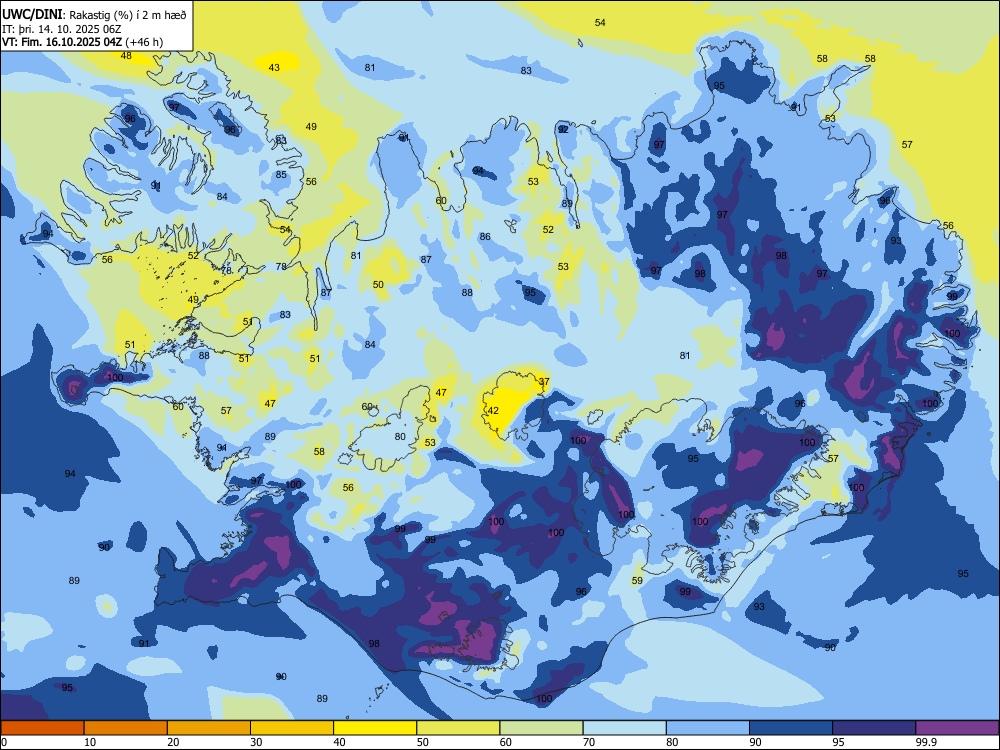This screenshot has height=750, width=1000.
Task: Click the 80–90 medium blue legend swatch
Action: [x=708, y=728]
